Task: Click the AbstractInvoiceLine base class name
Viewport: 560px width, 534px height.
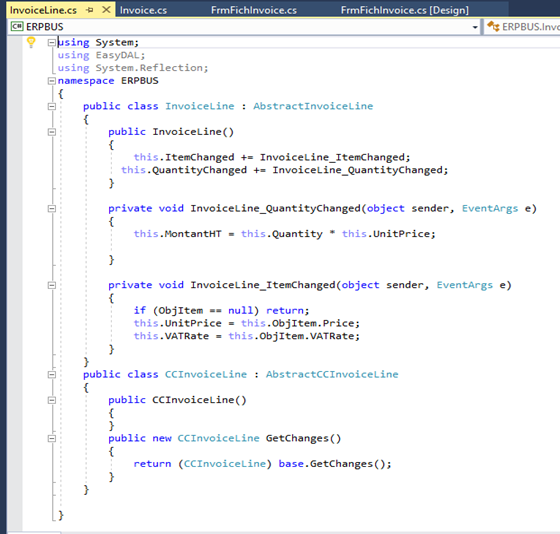Action: pyautogui.click(x=313, y=106)
